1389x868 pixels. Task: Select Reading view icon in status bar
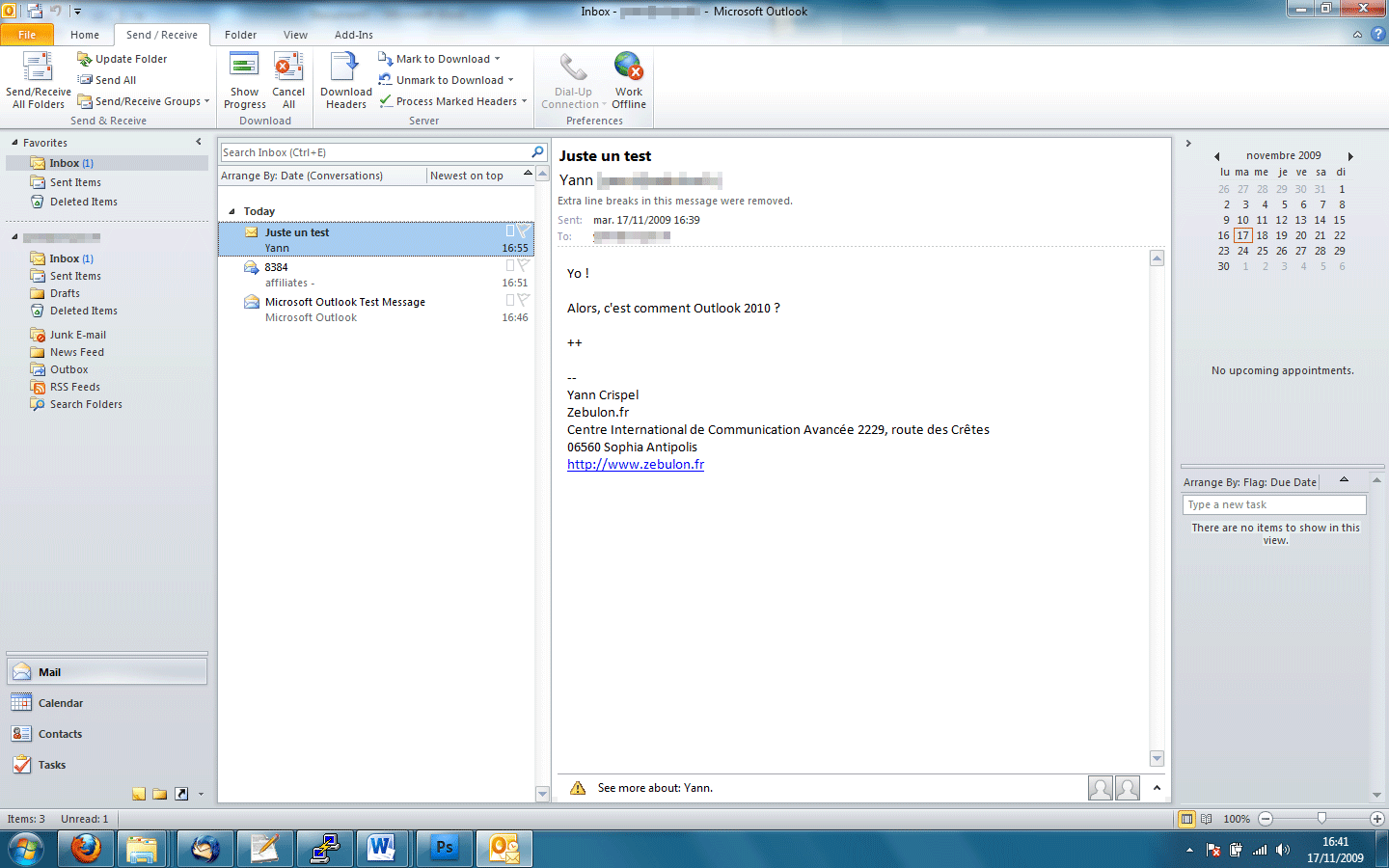1206,819
